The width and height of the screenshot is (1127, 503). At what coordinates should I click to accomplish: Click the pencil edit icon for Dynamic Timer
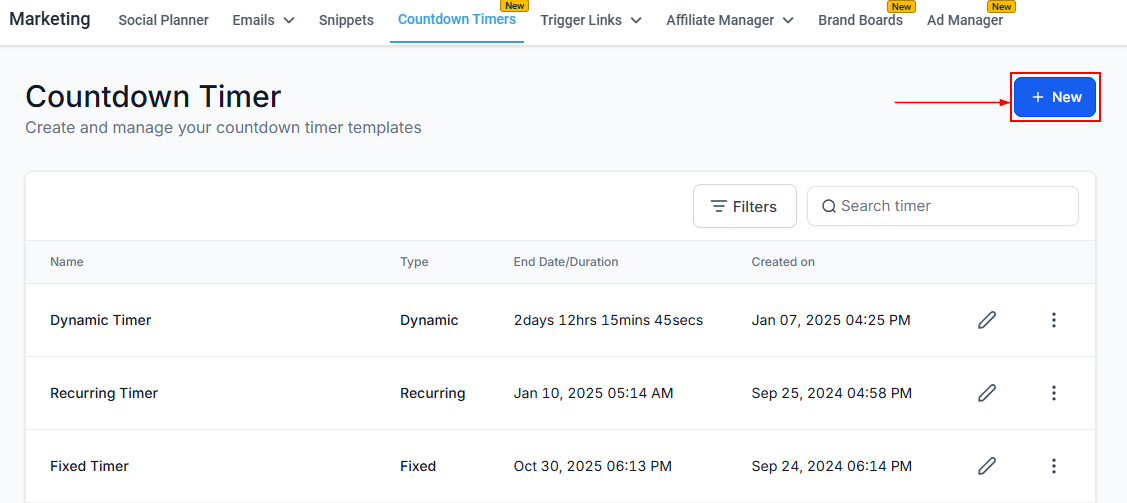point(987,320)
